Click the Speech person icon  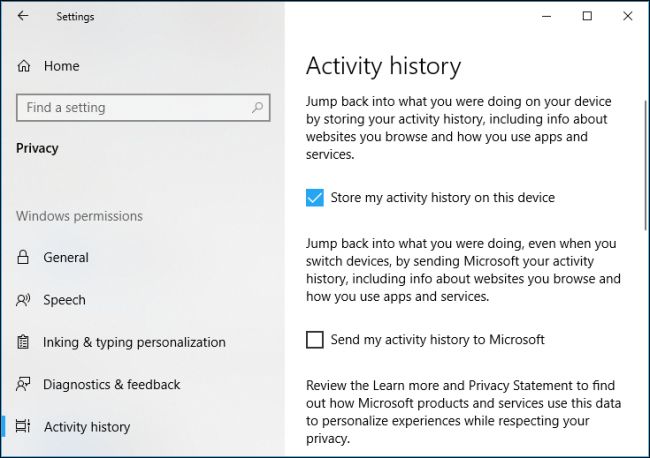(23, 300)
